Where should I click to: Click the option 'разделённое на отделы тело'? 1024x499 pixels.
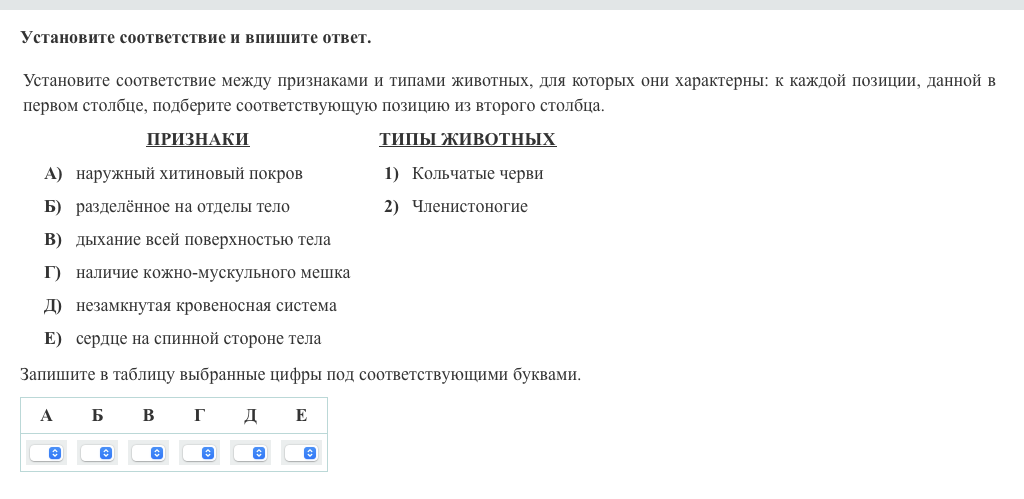[182, 207]
